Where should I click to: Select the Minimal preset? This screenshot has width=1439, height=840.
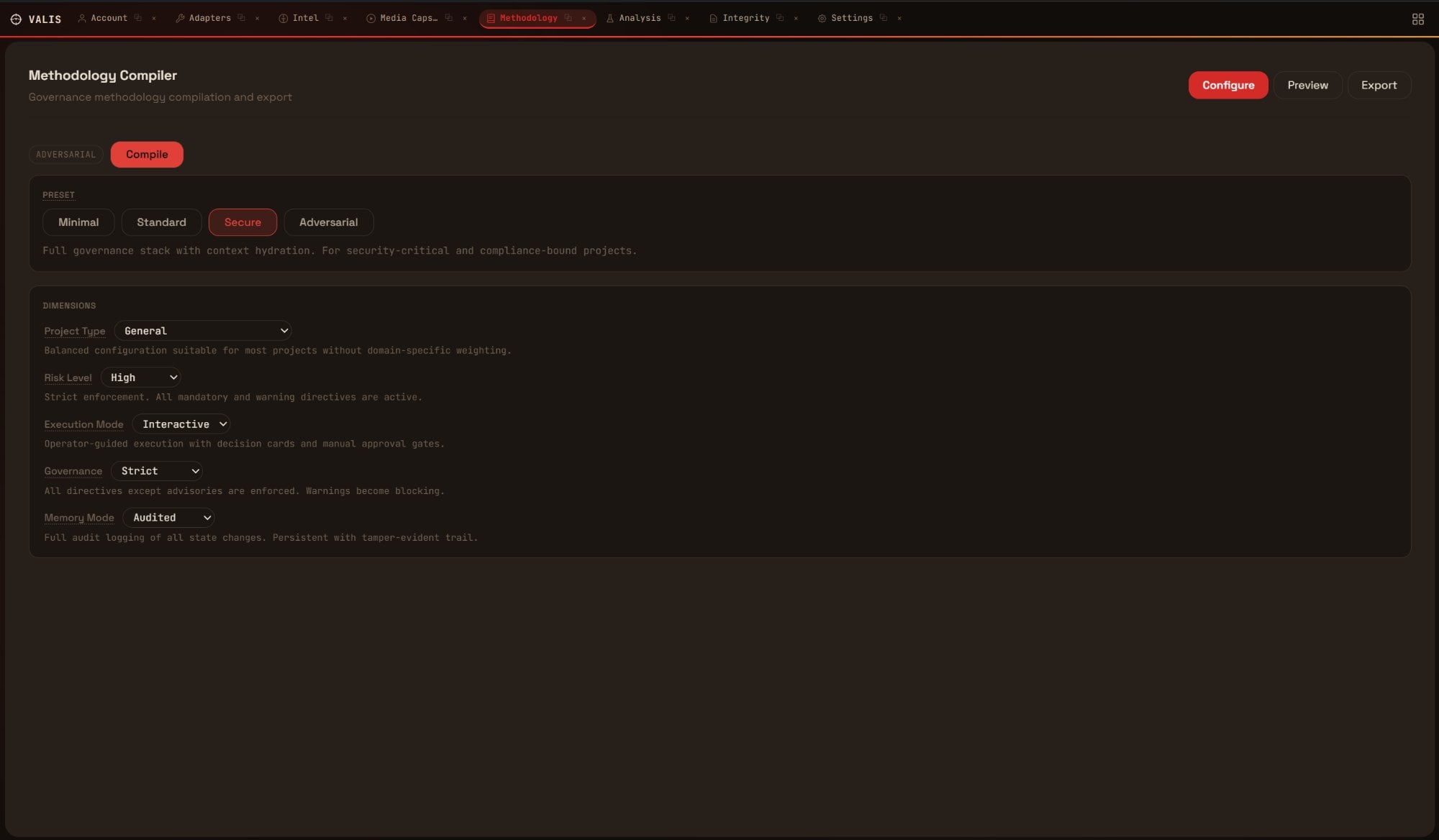click(x=78, y=222)
